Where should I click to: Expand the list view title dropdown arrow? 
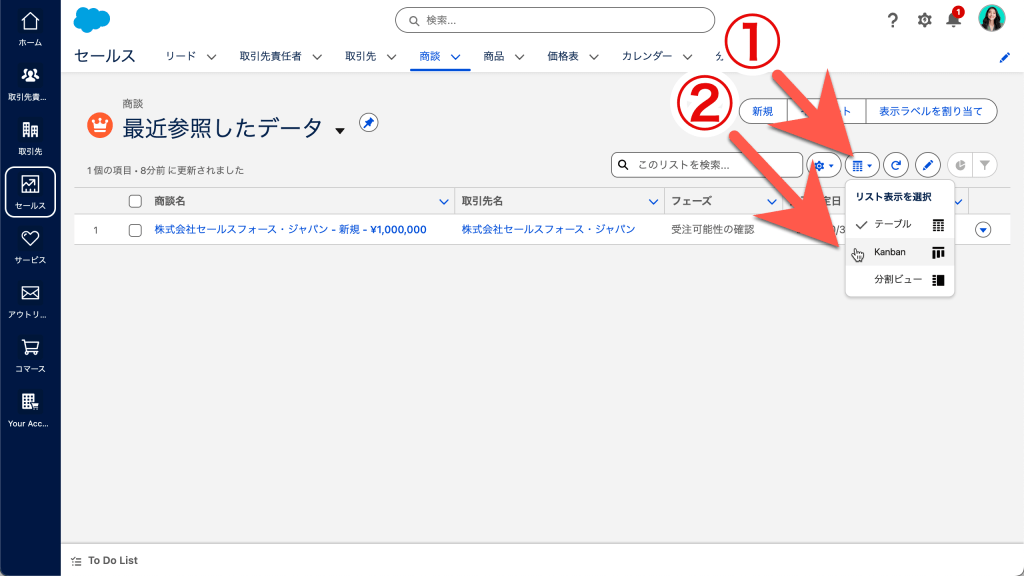(x=340, y=131)
